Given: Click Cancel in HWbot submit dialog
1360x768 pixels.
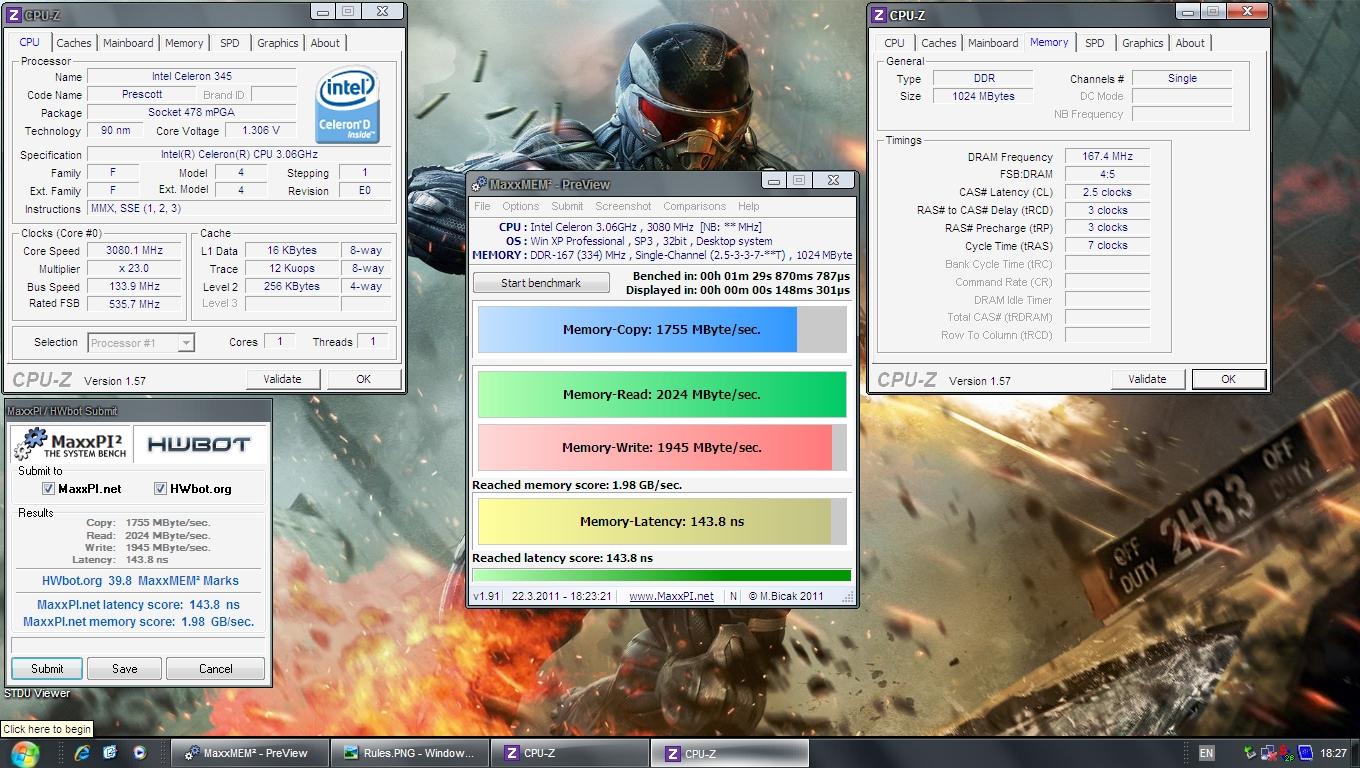Looking at the screenshot, I should point(215,669).
